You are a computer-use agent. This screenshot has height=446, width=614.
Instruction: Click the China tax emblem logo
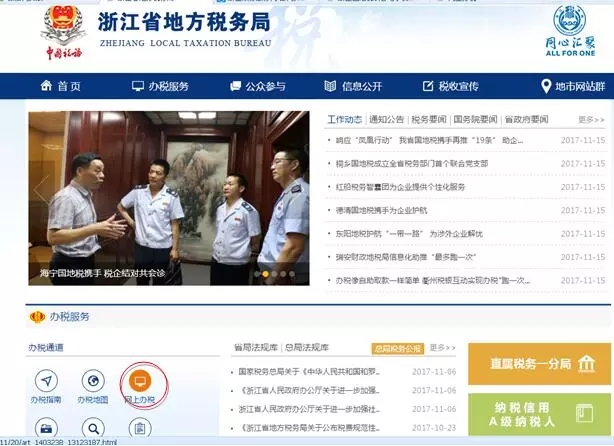(x=64, y=33)
